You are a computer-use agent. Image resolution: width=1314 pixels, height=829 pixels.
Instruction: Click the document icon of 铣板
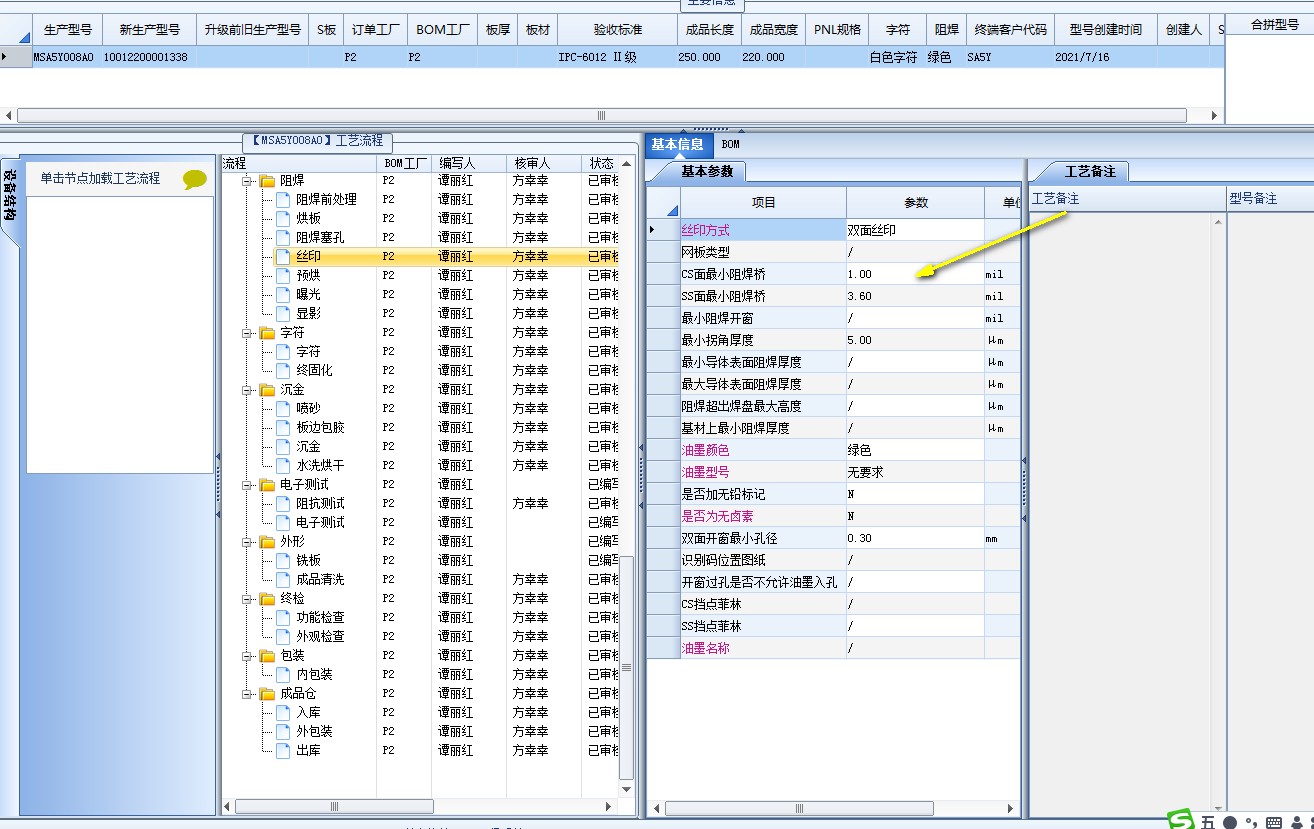[283, 561]
